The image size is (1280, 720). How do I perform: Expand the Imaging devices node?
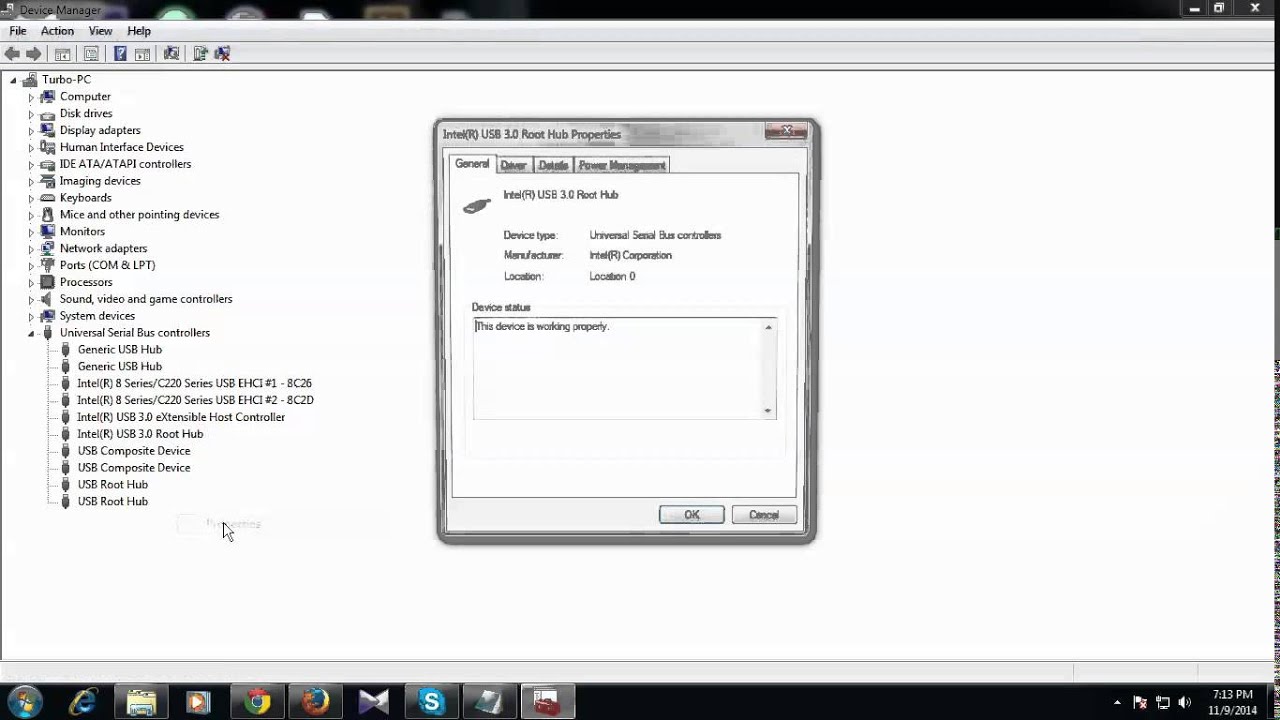coord(31,181)
